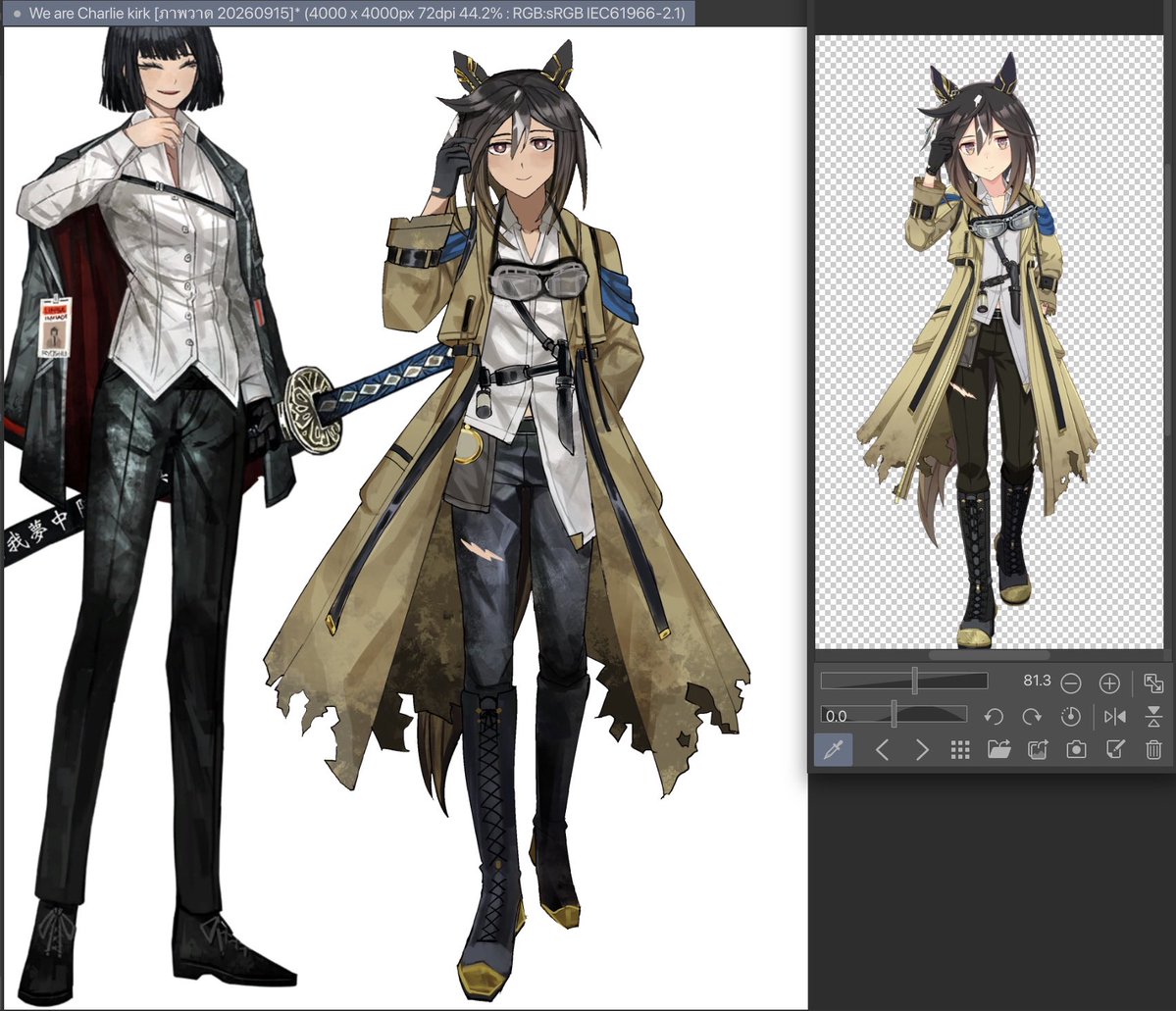Screen dimensions: 1176x1011
Task: Select the We are Charlie kirk canvas tab
Action: point(349,13)
